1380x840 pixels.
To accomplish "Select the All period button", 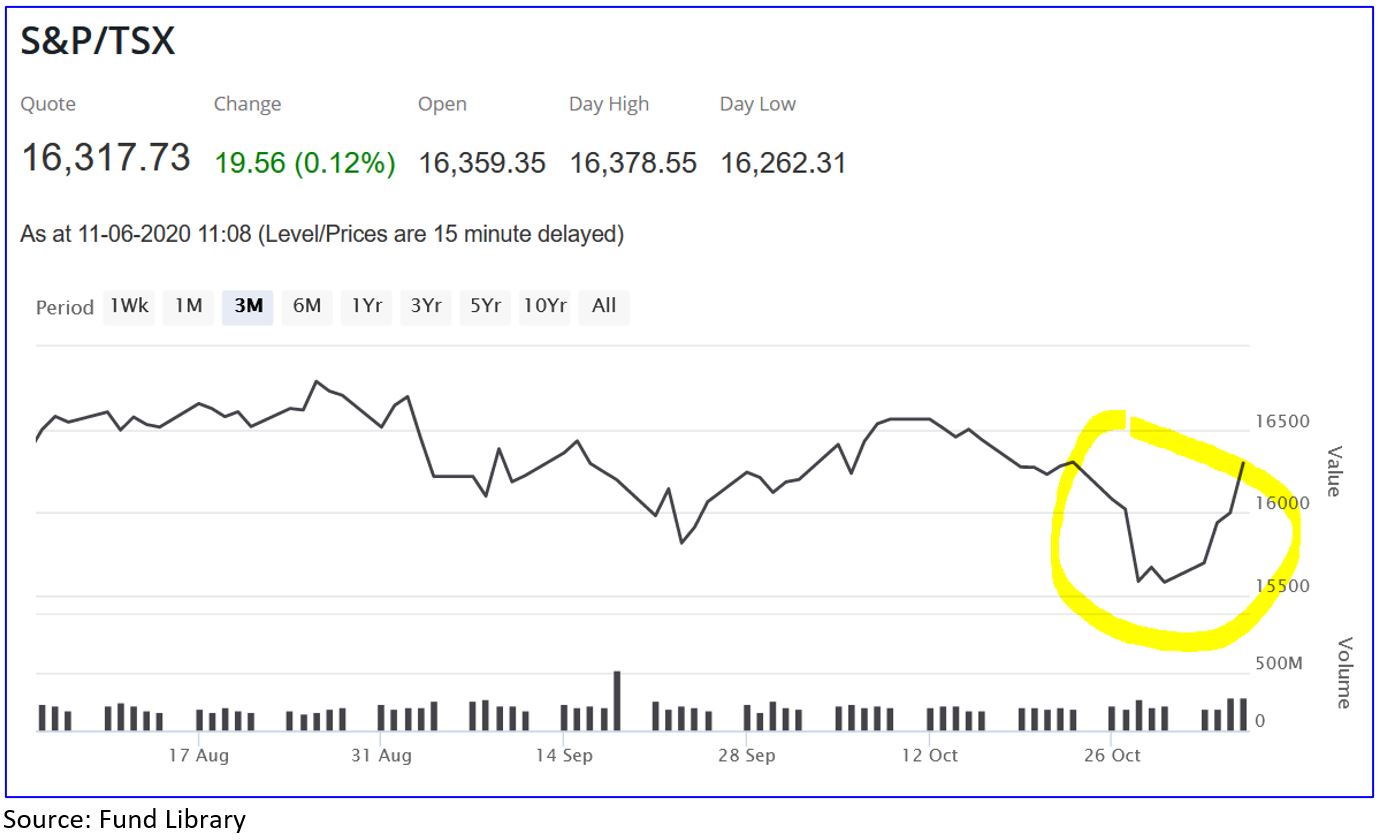I will coord(604,306).
